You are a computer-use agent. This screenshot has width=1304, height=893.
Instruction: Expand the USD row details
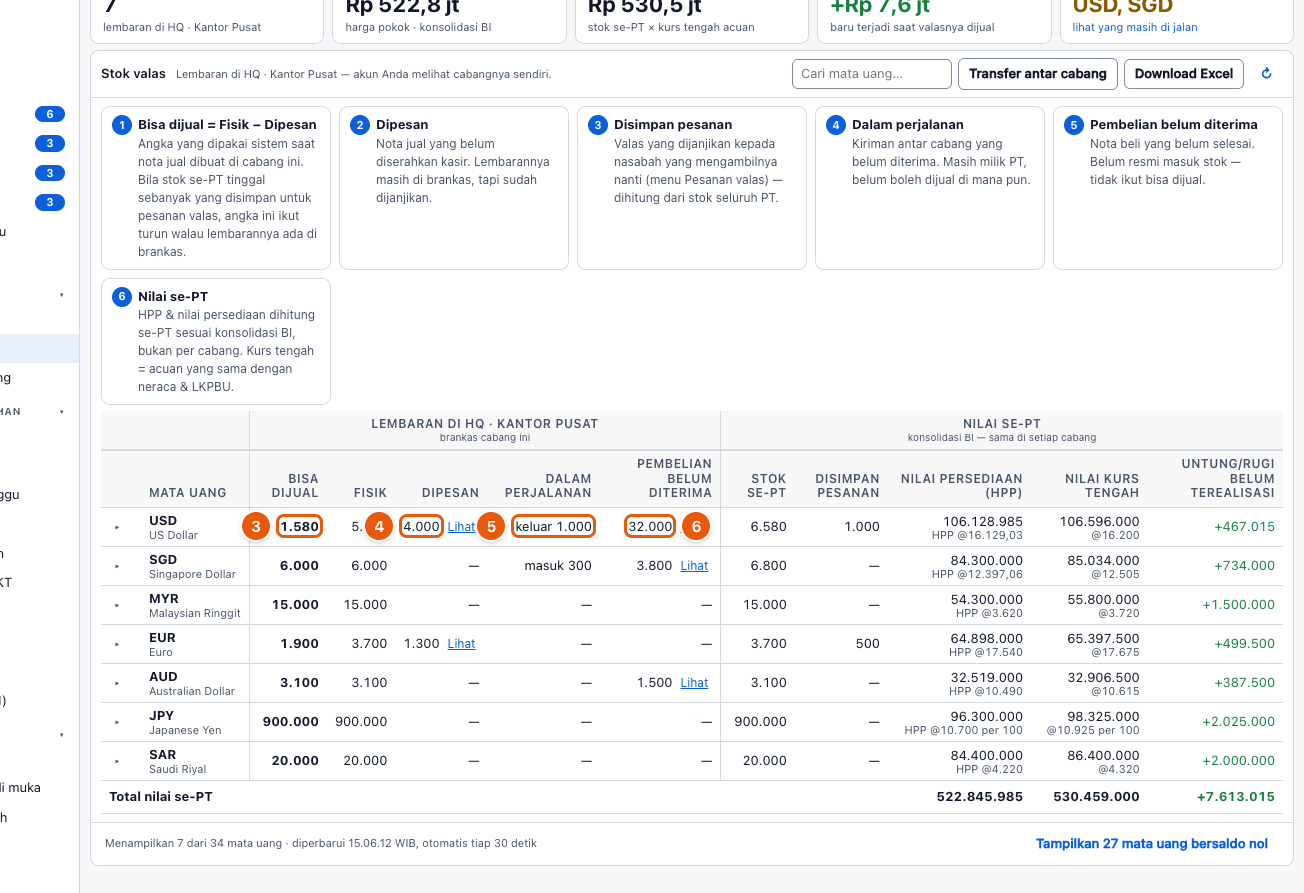117,527
